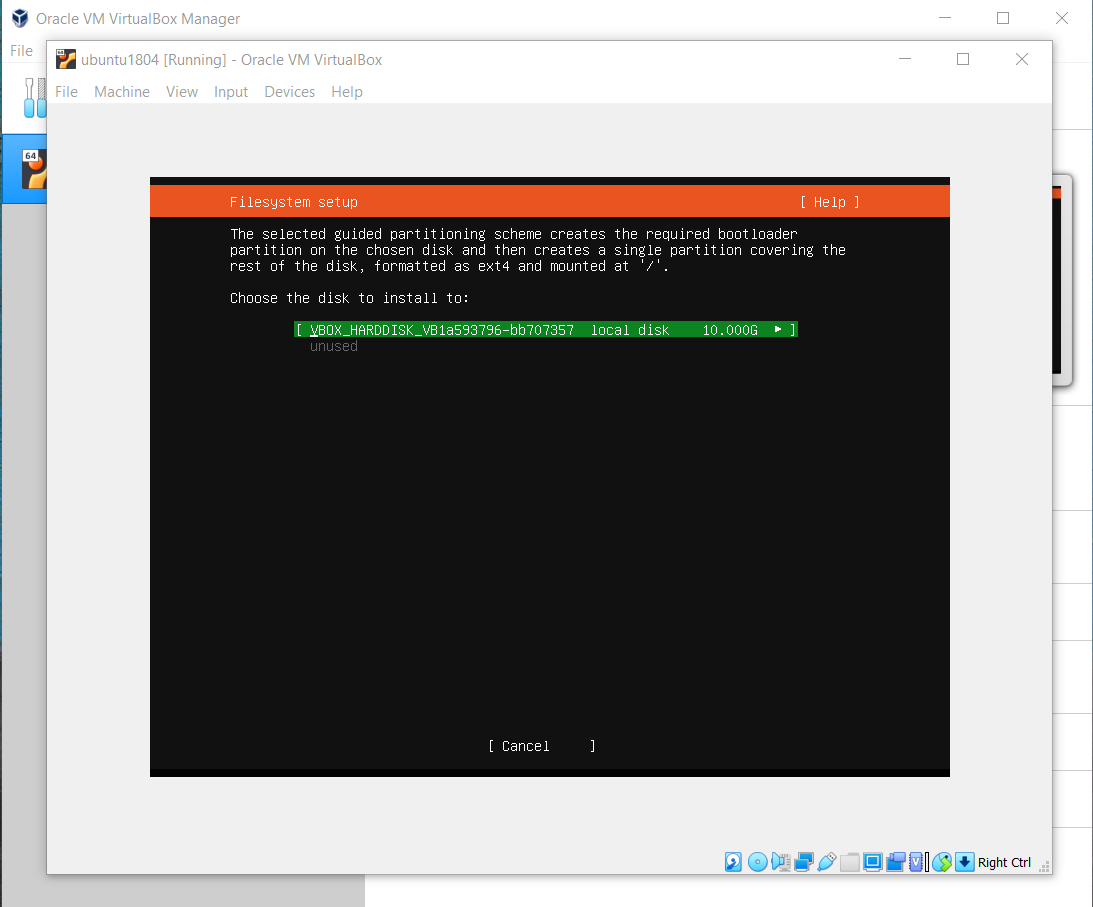1093x907 pixels.
Task: Open the network adapters status icon
Action: [803, 862]
